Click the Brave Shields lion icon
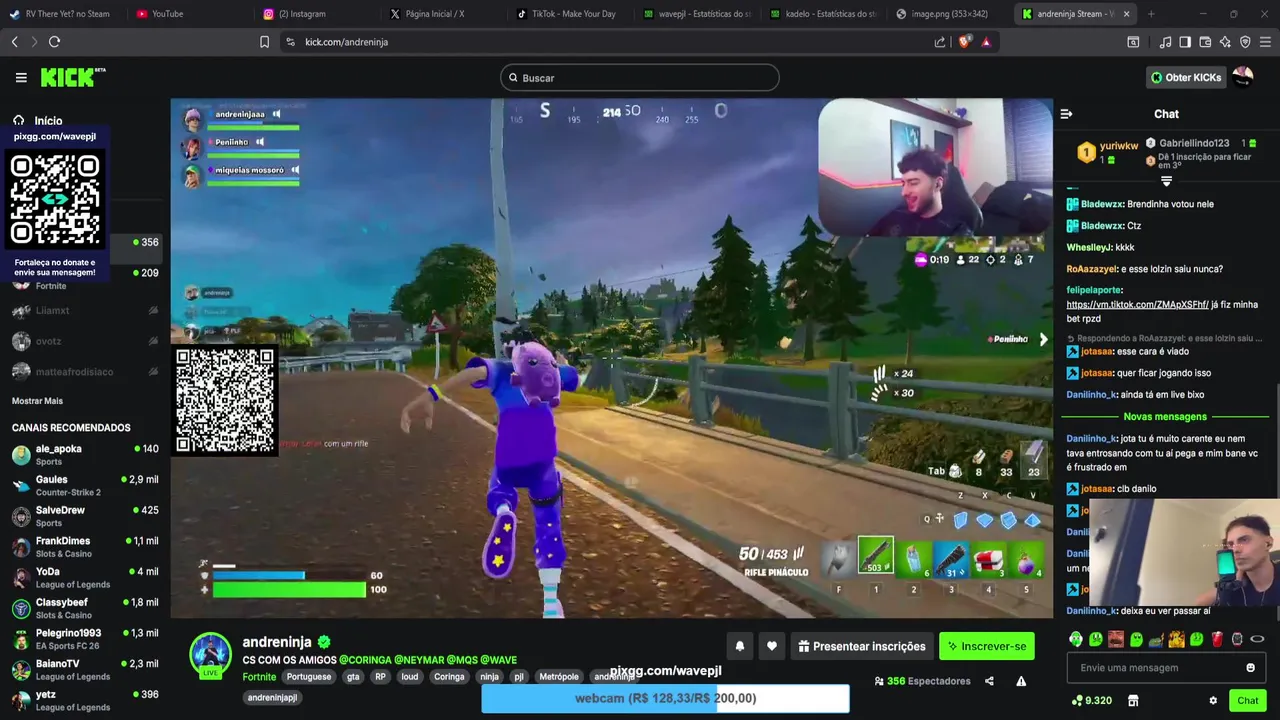This screenshot has width=1280, height=720. tap(964, 42)
